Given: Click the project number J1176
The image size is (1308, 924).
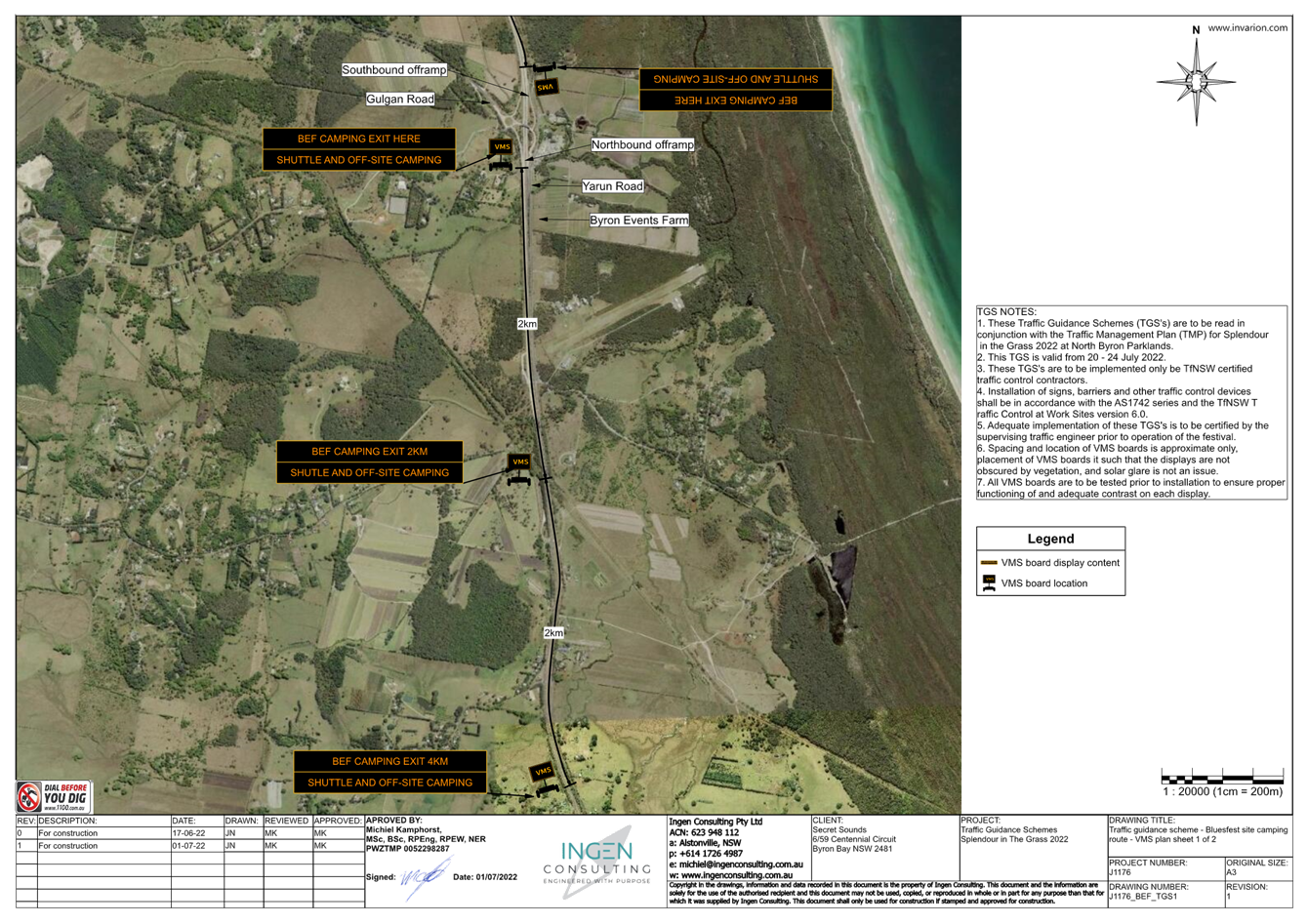Looking at the screenshot, I should (x=1122, y=873).
